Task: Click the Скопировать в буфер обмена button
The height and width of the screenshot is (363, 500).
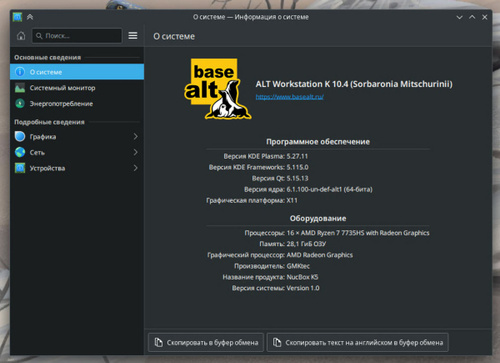Action: pos(206,342)
